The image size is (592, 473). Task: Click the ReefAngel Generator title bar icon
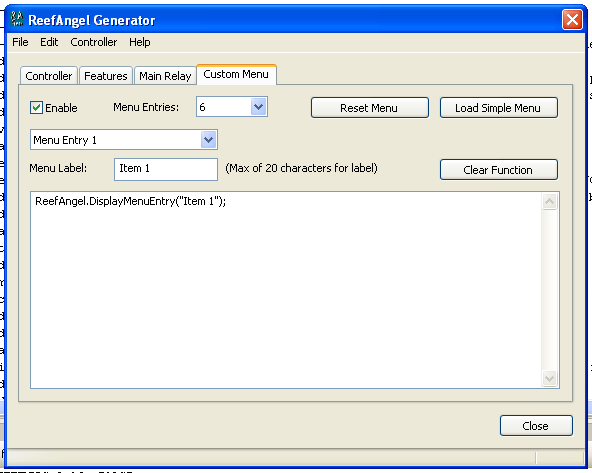point(17,19)
